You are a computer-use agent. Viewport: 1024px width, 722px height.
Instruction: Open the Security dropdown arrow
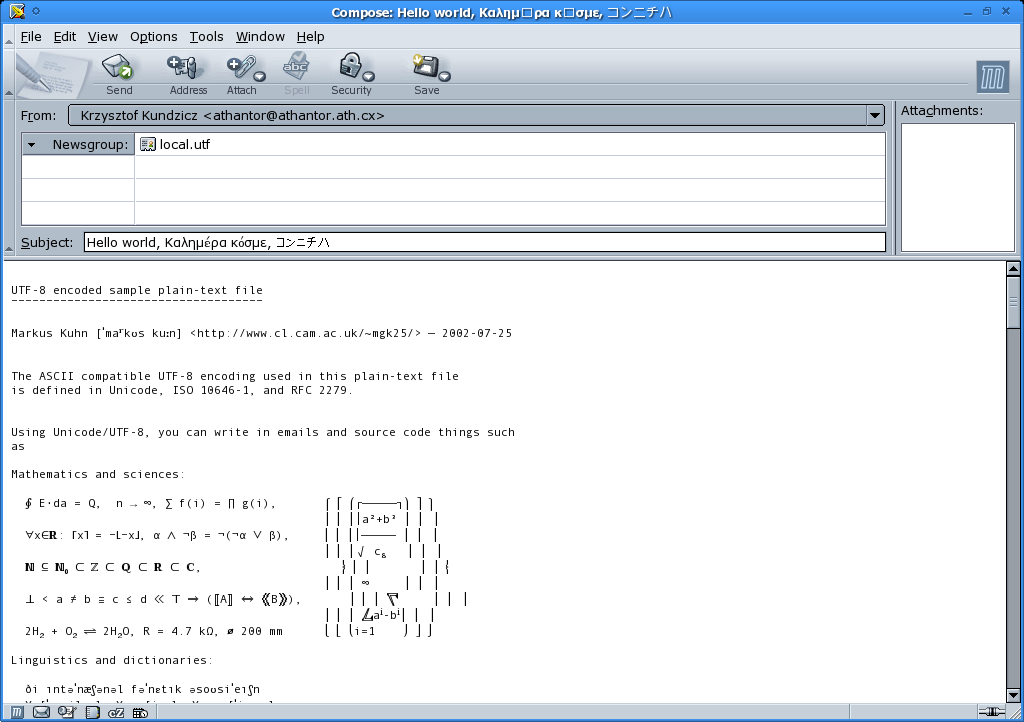[368, 76]
